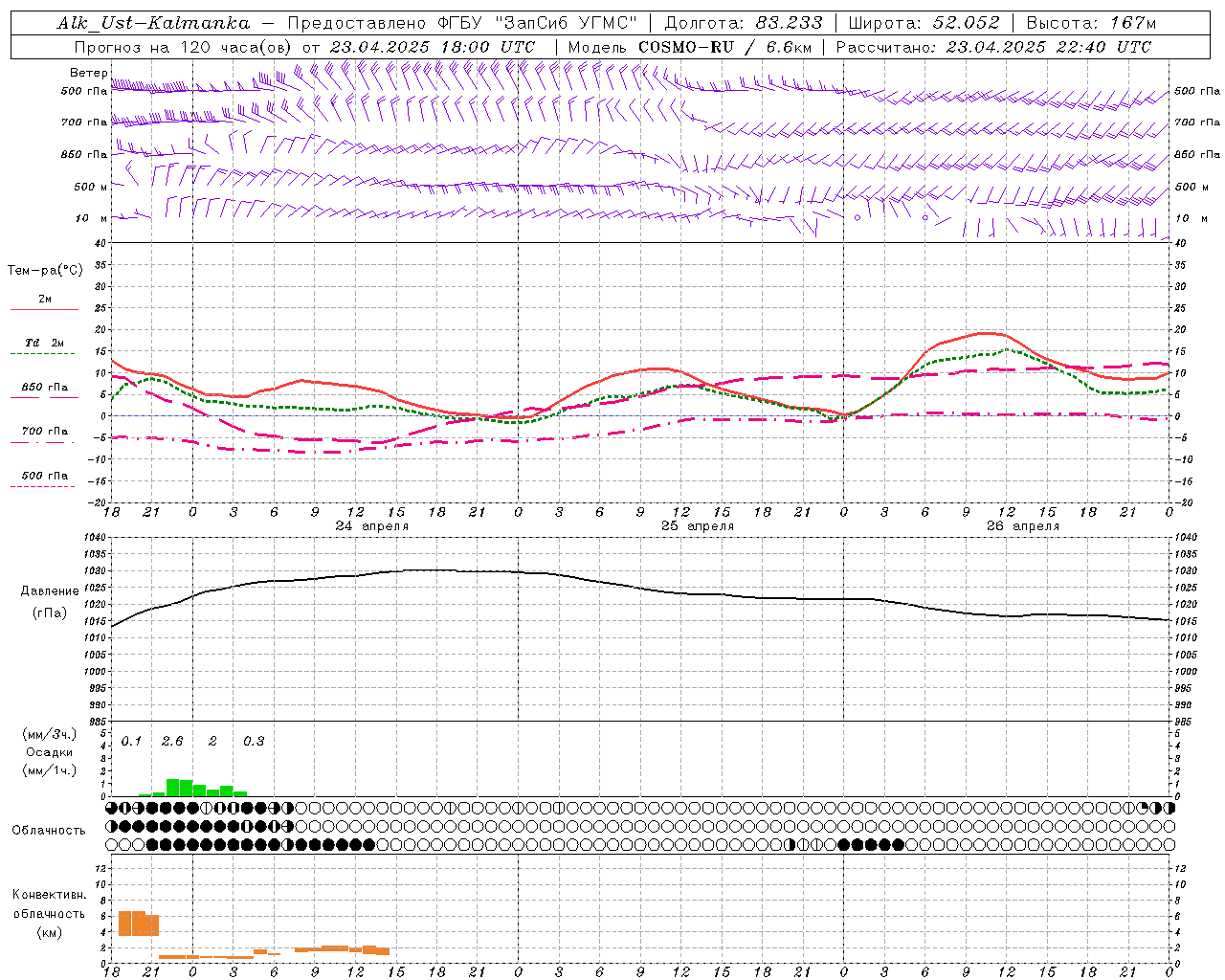Click the Давление panel label

(50, 591)
